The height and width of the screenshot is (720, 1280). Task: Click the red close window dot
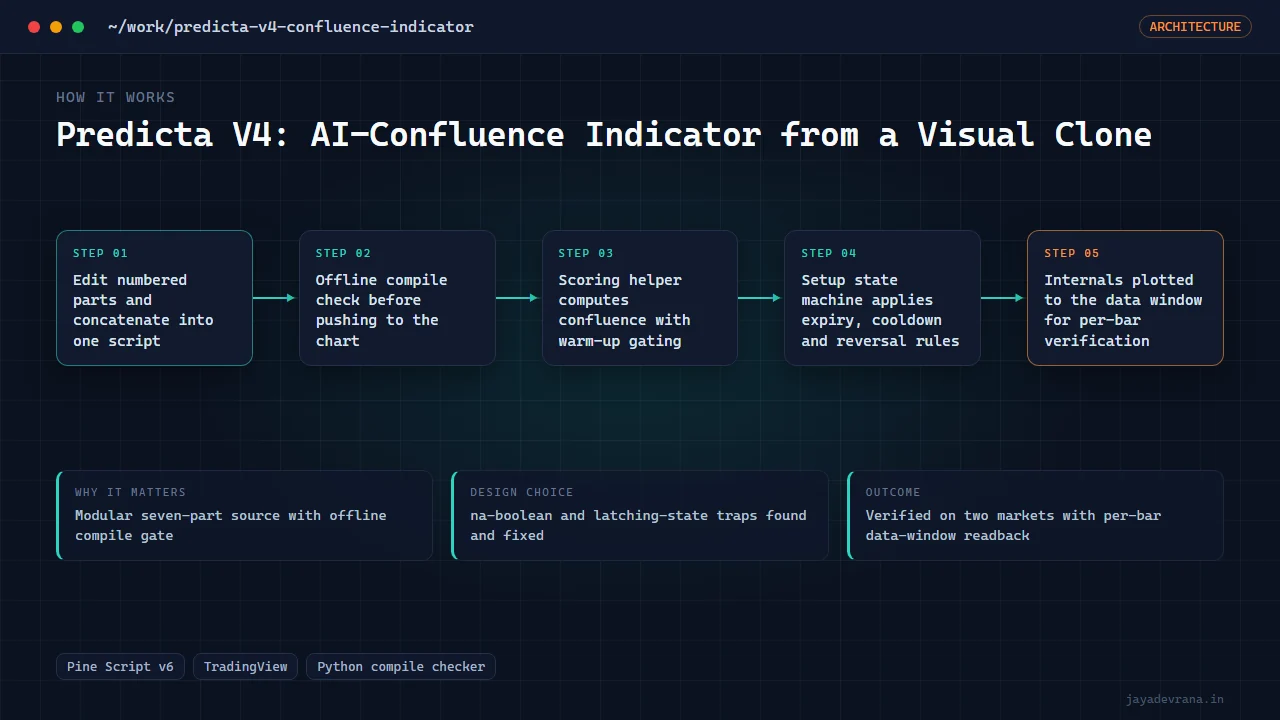tap(34, 27)
